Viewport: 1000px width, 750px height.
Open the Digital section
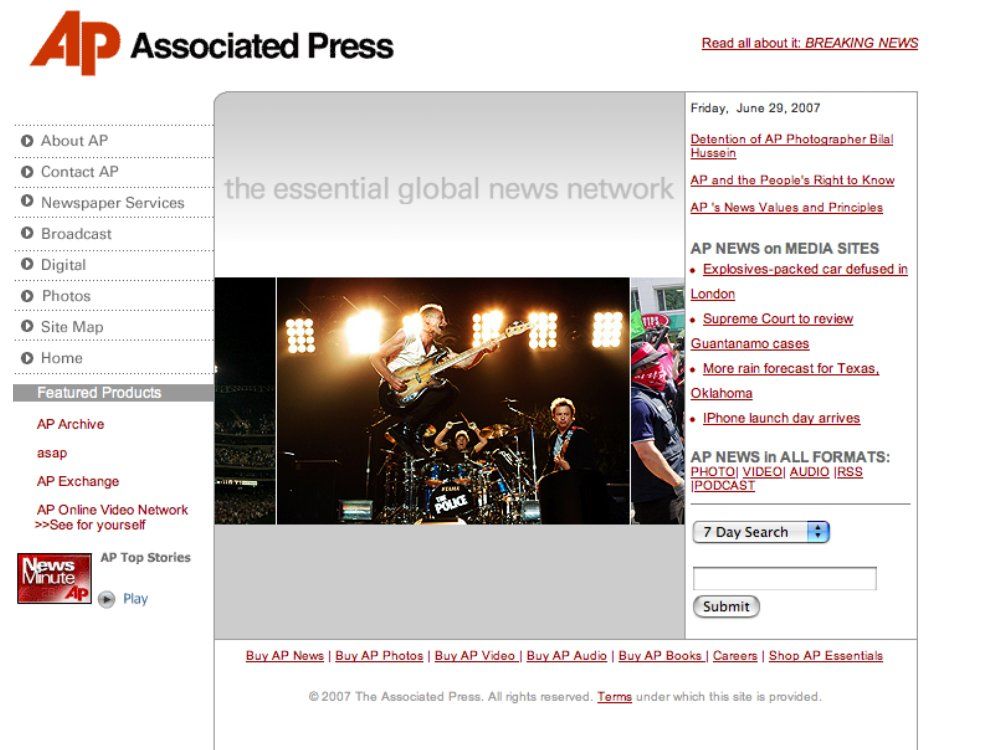[63, 265]
